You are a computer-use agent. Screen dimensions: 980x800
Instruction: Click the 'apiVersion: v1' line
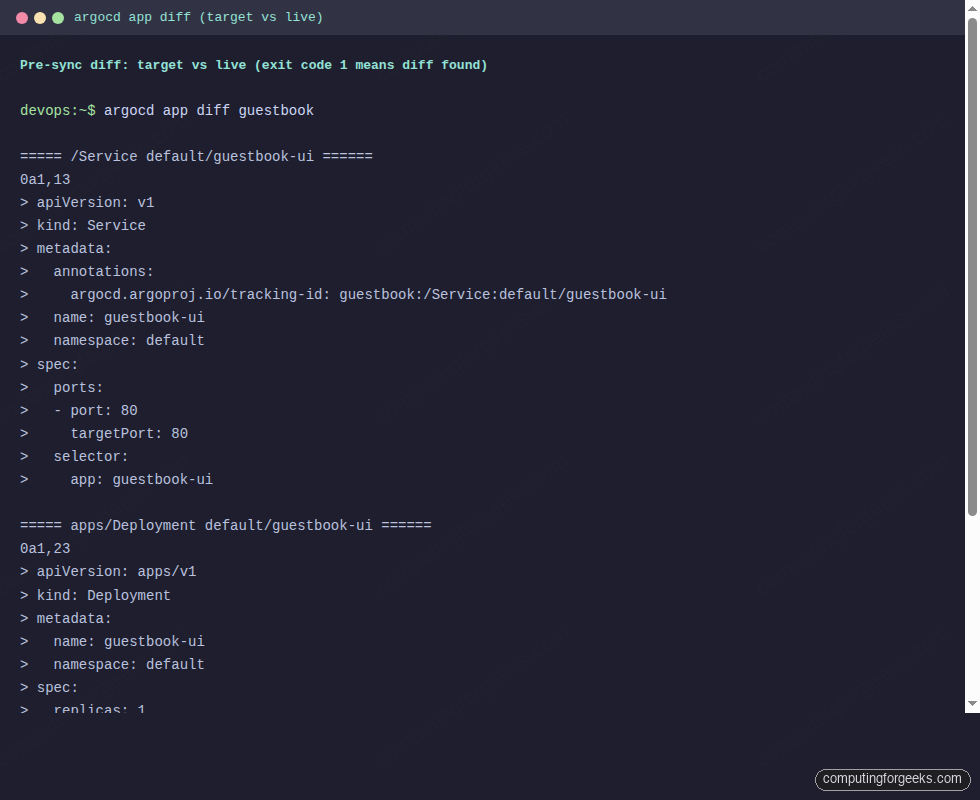pos(87,202)
